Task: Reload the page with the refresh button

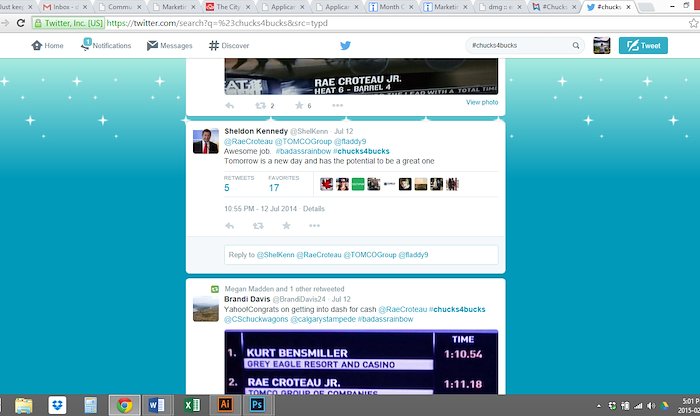Action: (x=21, y=23)
